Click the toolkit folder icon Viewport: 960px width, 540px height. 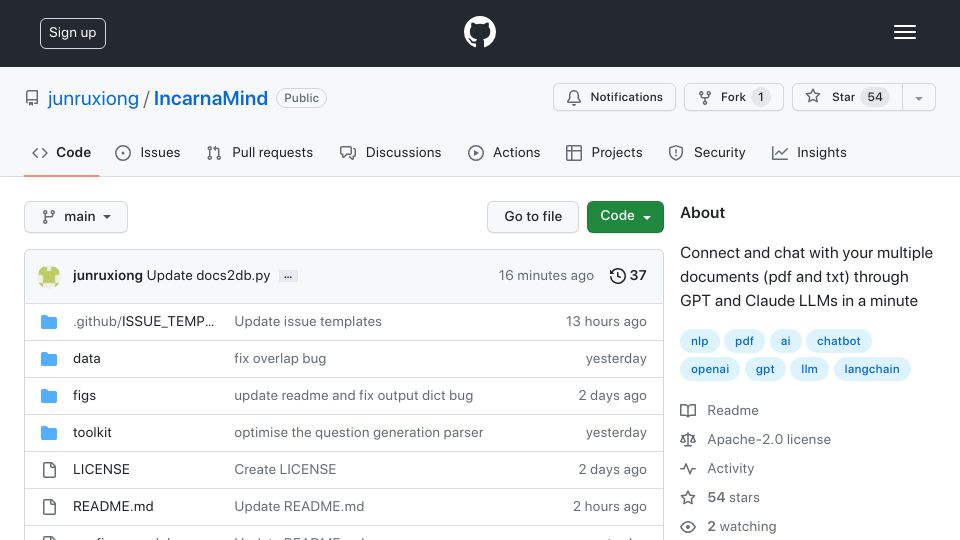[49, 433]
